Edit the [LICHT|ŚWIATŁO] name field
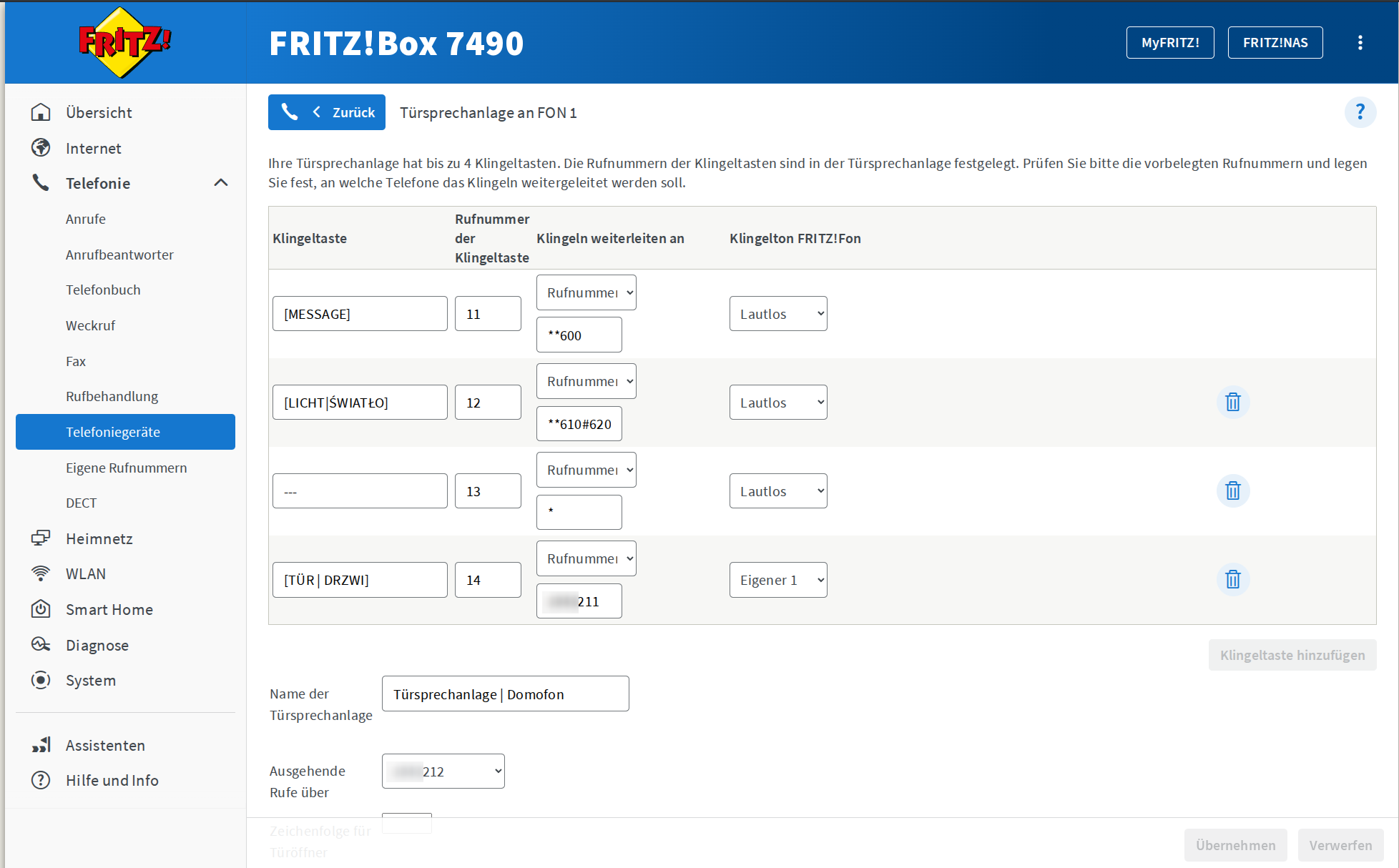 (360, 403)
